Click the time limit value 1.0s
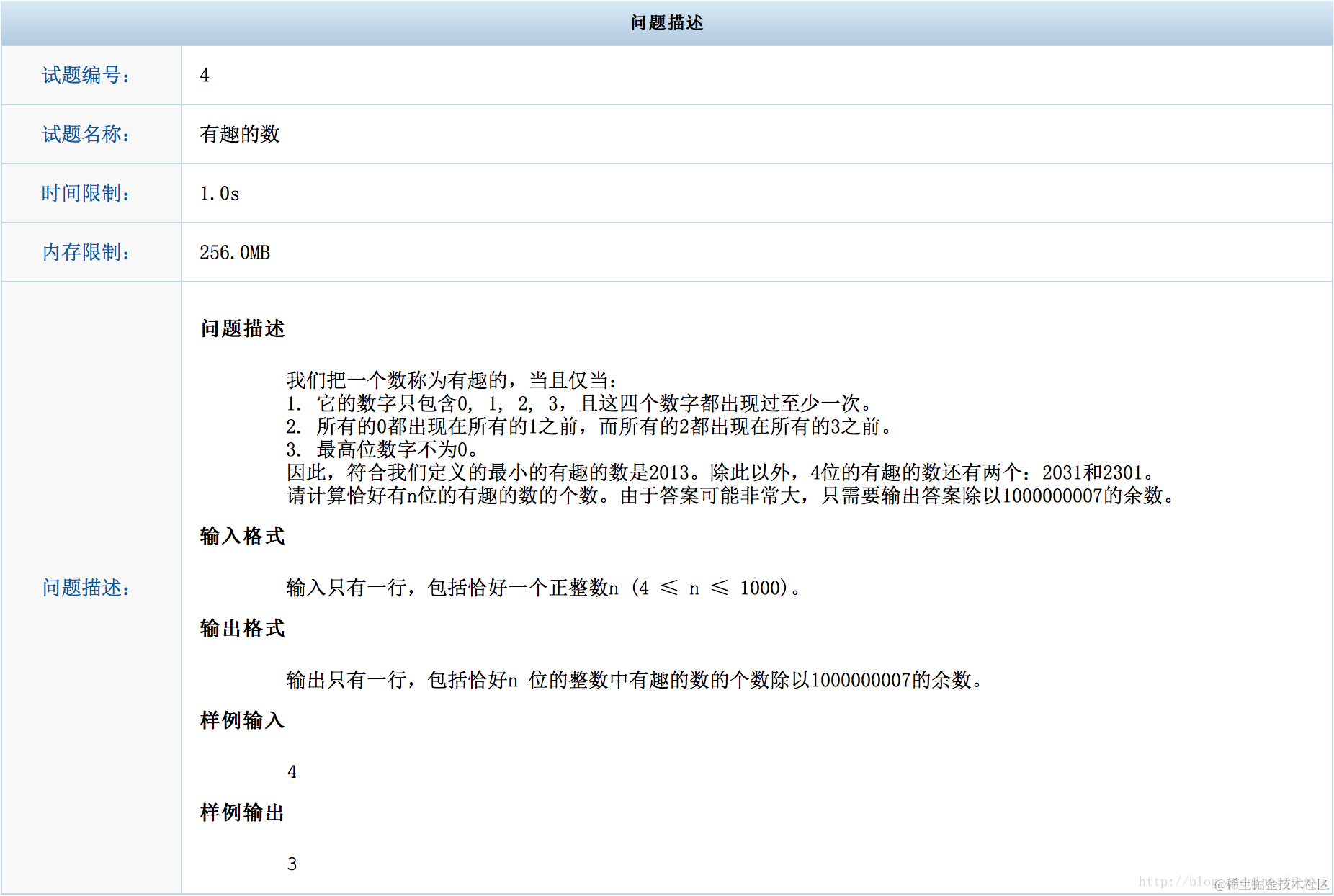The width and height of the screenshot is (1334, 896). pyautogui.click(x=220, y=193)
